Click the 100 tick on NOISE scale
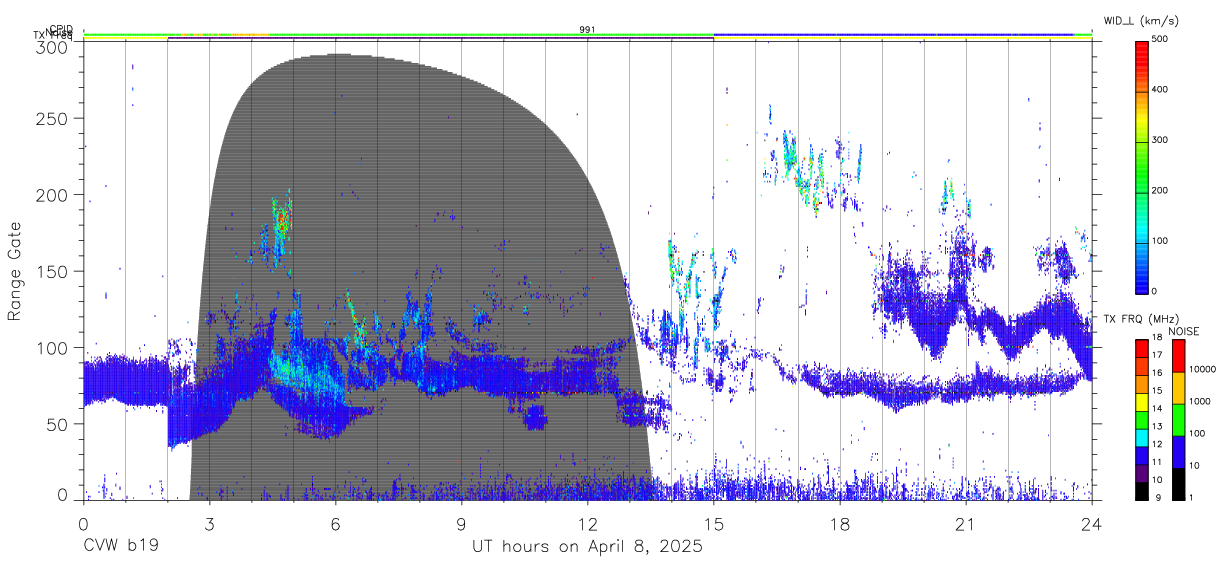 pos(1197,433)
